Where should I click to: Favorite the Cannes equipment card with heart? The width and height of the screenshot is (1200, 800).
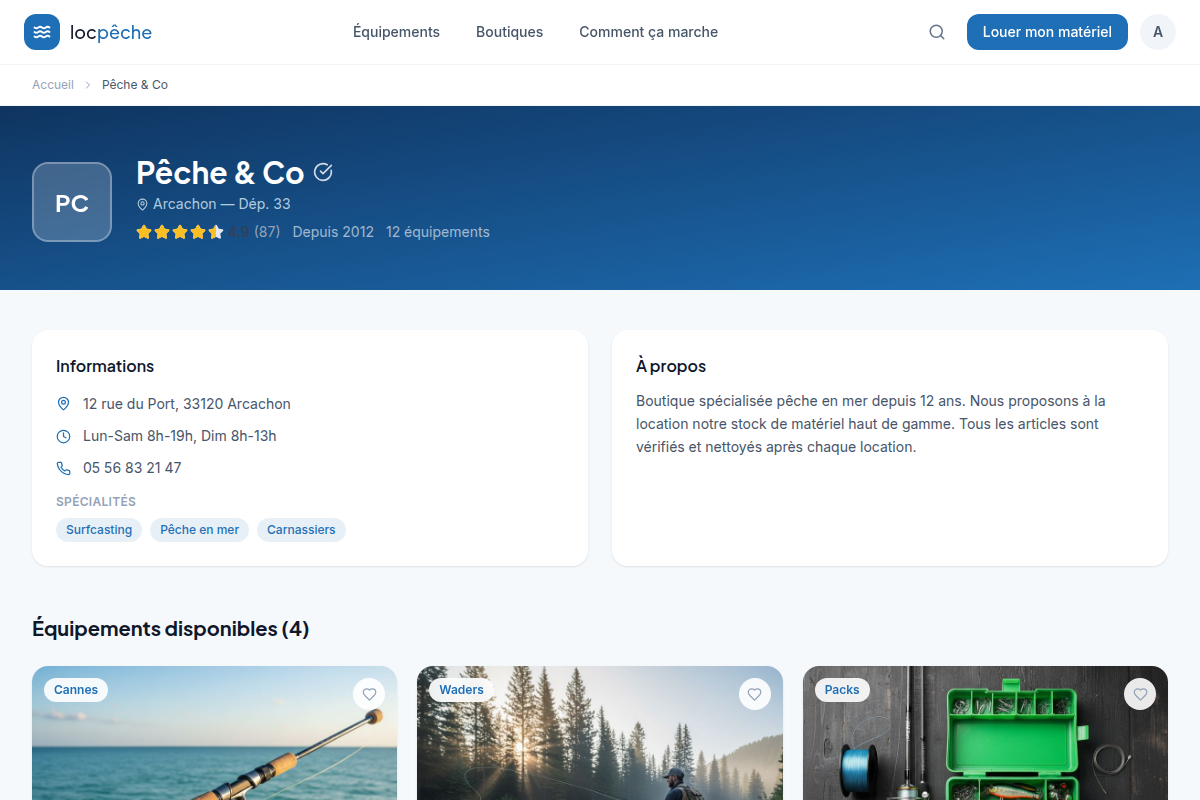click(x=369, y=694)
